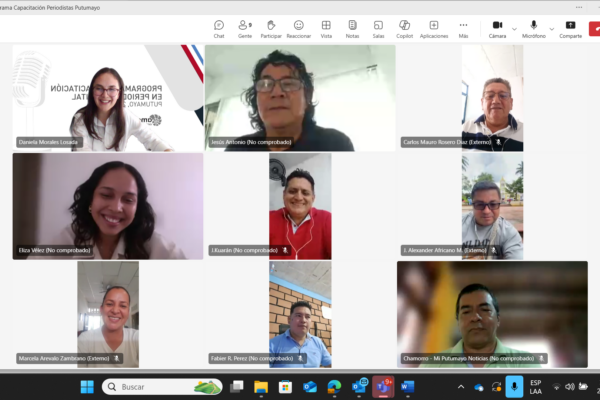Click the Compartir share screen button
600x400 pixels.
(x=571, y=28)
